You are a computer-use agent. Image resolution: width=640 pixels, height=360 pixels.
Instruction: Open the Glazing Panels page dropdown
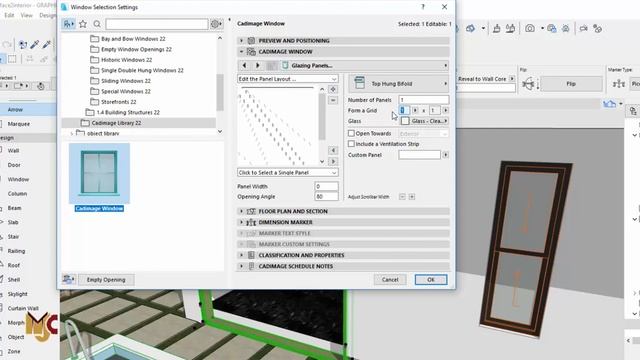tap(364, 65)
